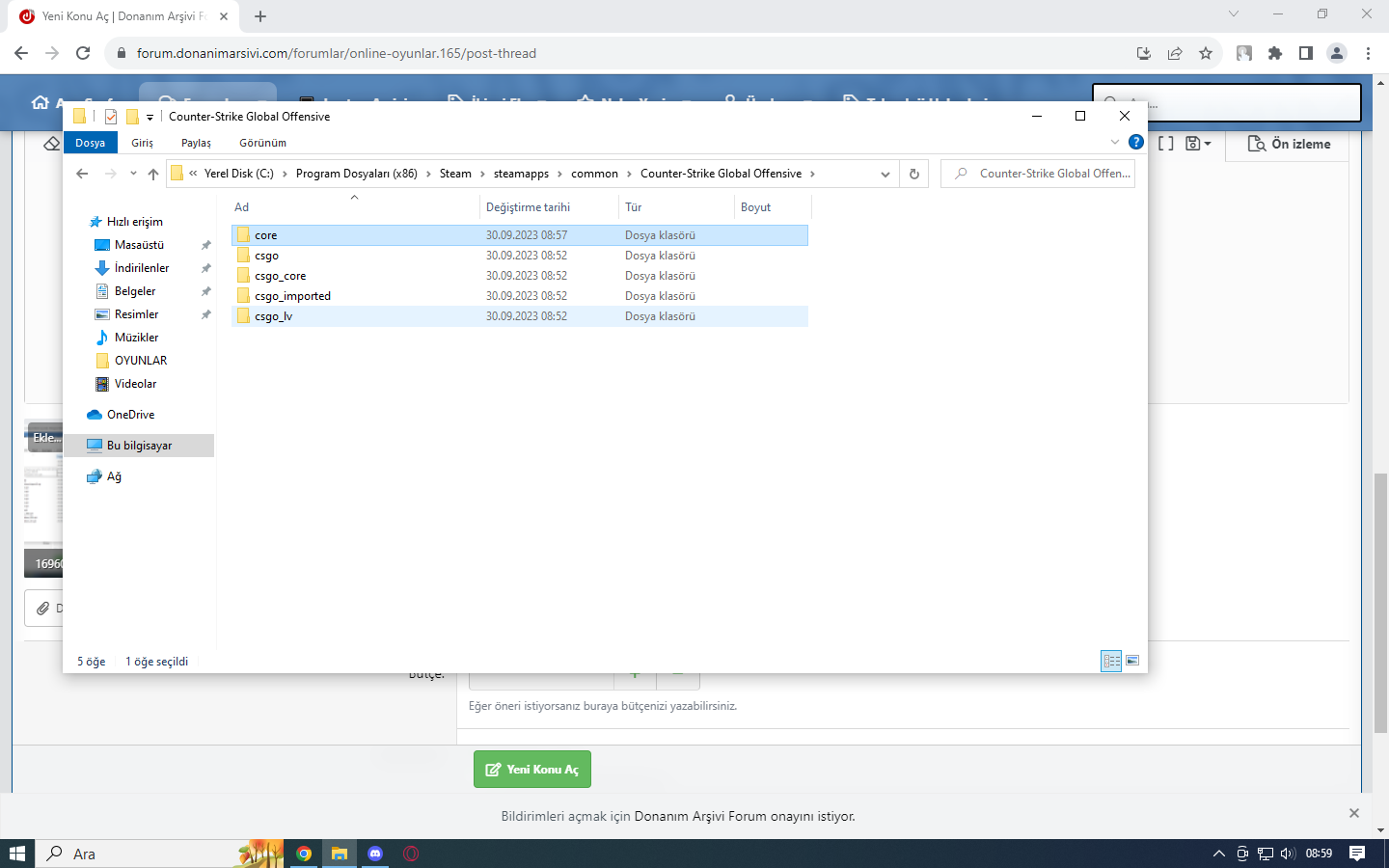Open recent locations dropdown in Explorer

tap(133, 174)
